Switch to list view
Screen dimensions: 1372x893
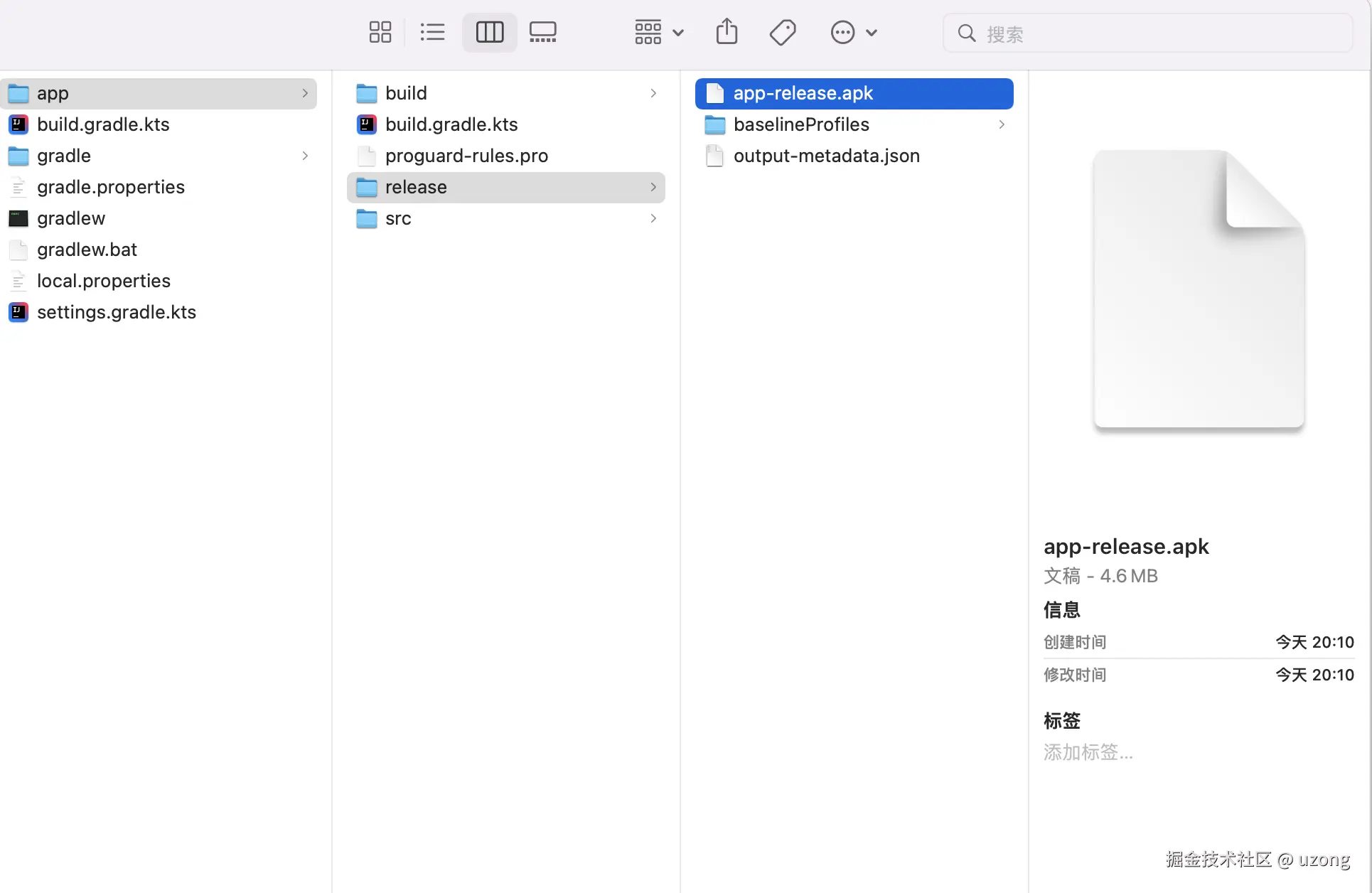[x=432, y=32]
